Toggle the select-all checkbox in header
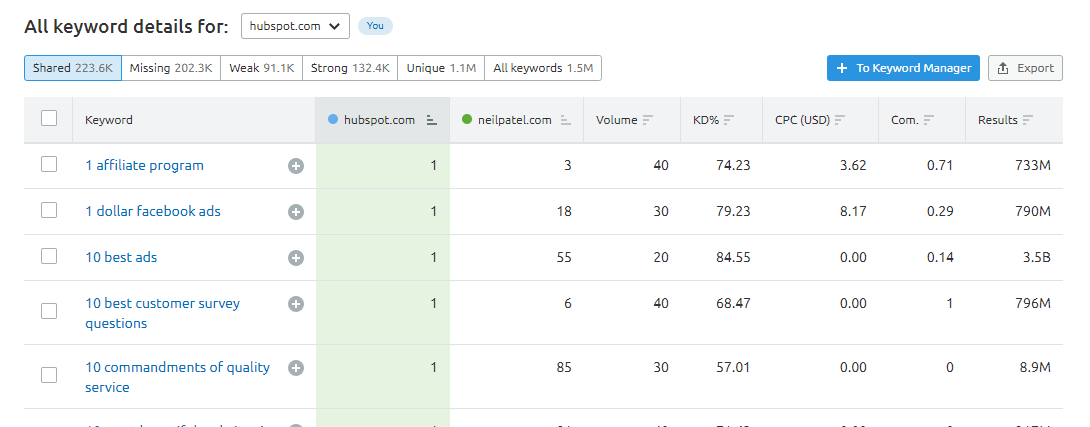 click(49, 118)
